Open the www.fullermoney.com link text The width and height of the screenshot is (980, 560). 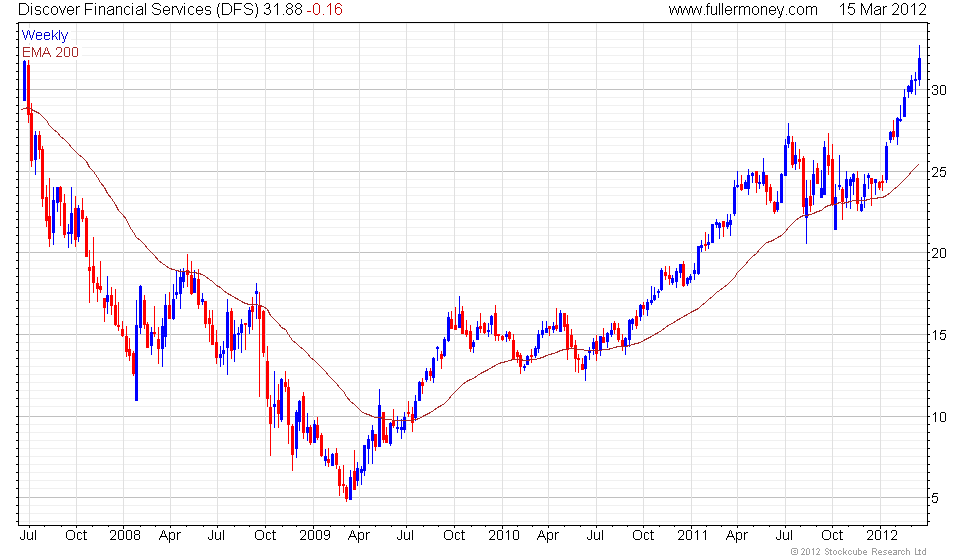pos(743,9)
